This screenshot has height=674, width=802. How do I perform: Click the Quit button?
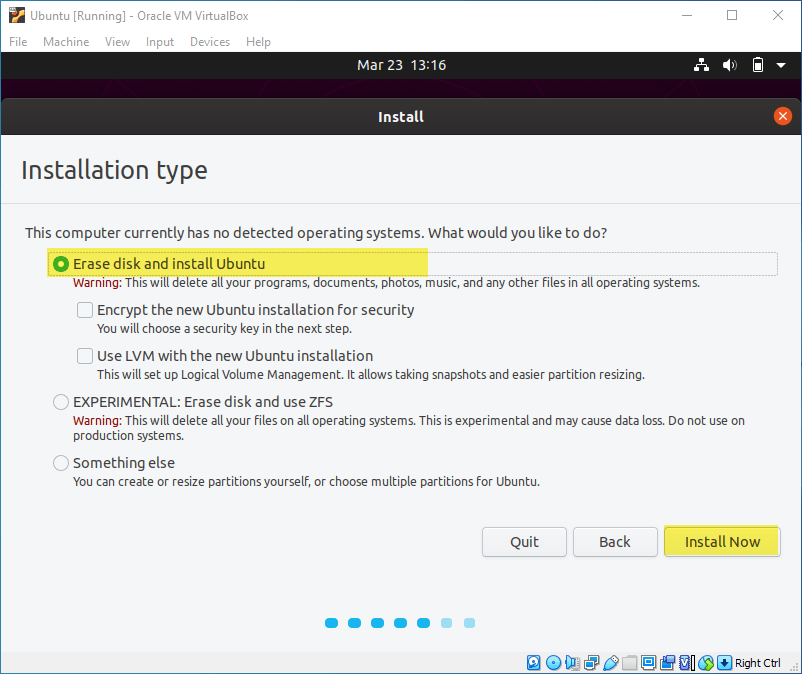(x=524, y=542)
